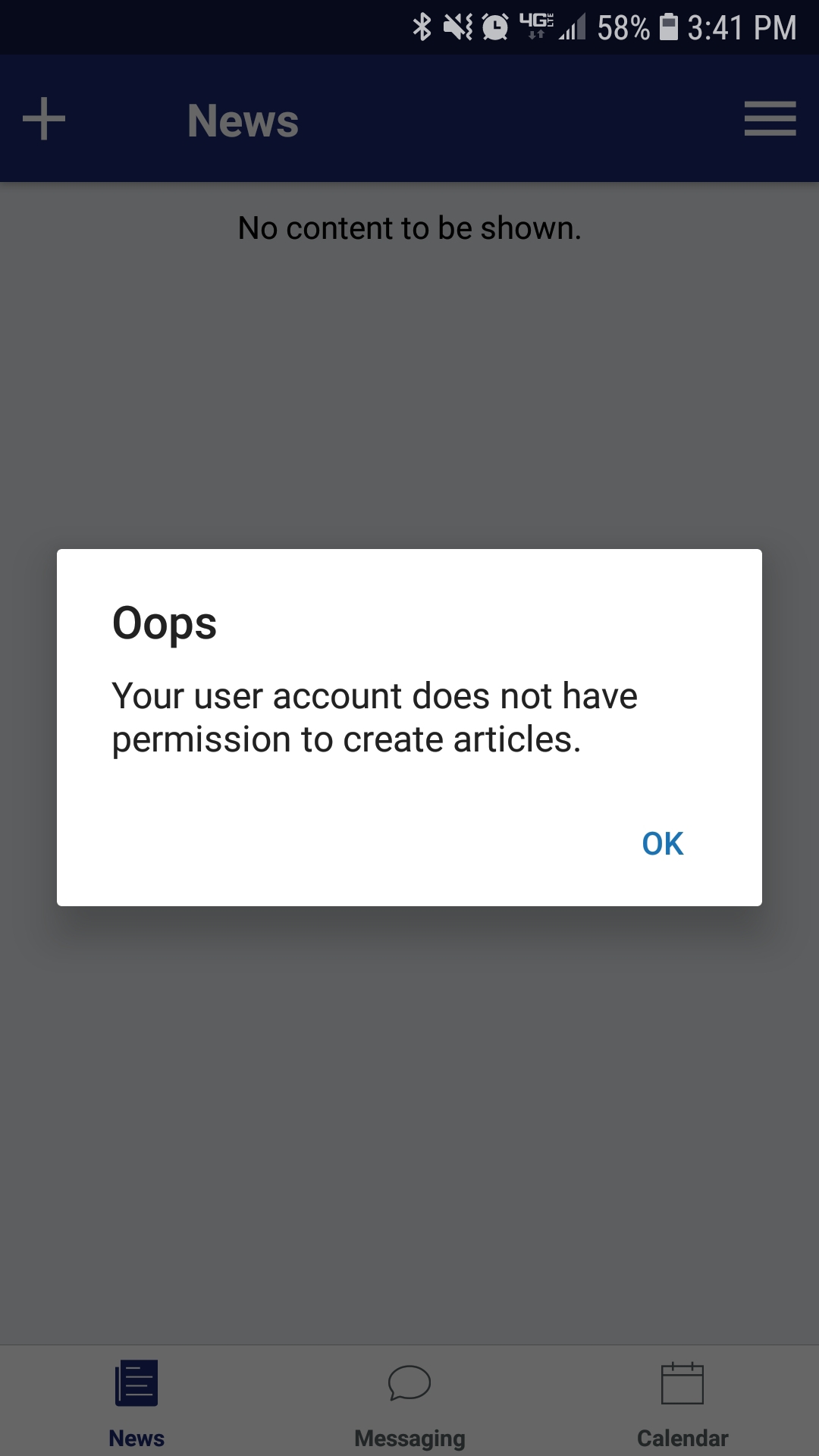Tap the Bluetooth status bar icon
819x1456 pixels.
point(422,27)
